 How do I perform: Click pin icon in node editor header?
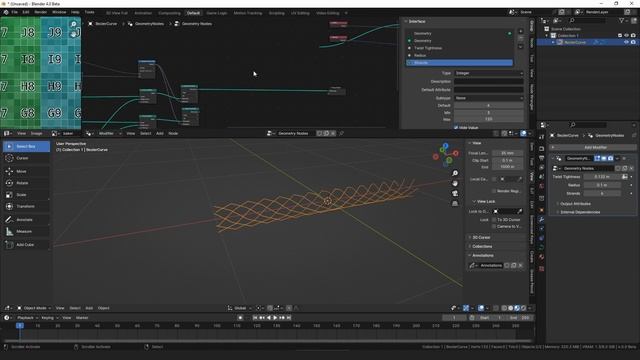click(x=342, y=133)
